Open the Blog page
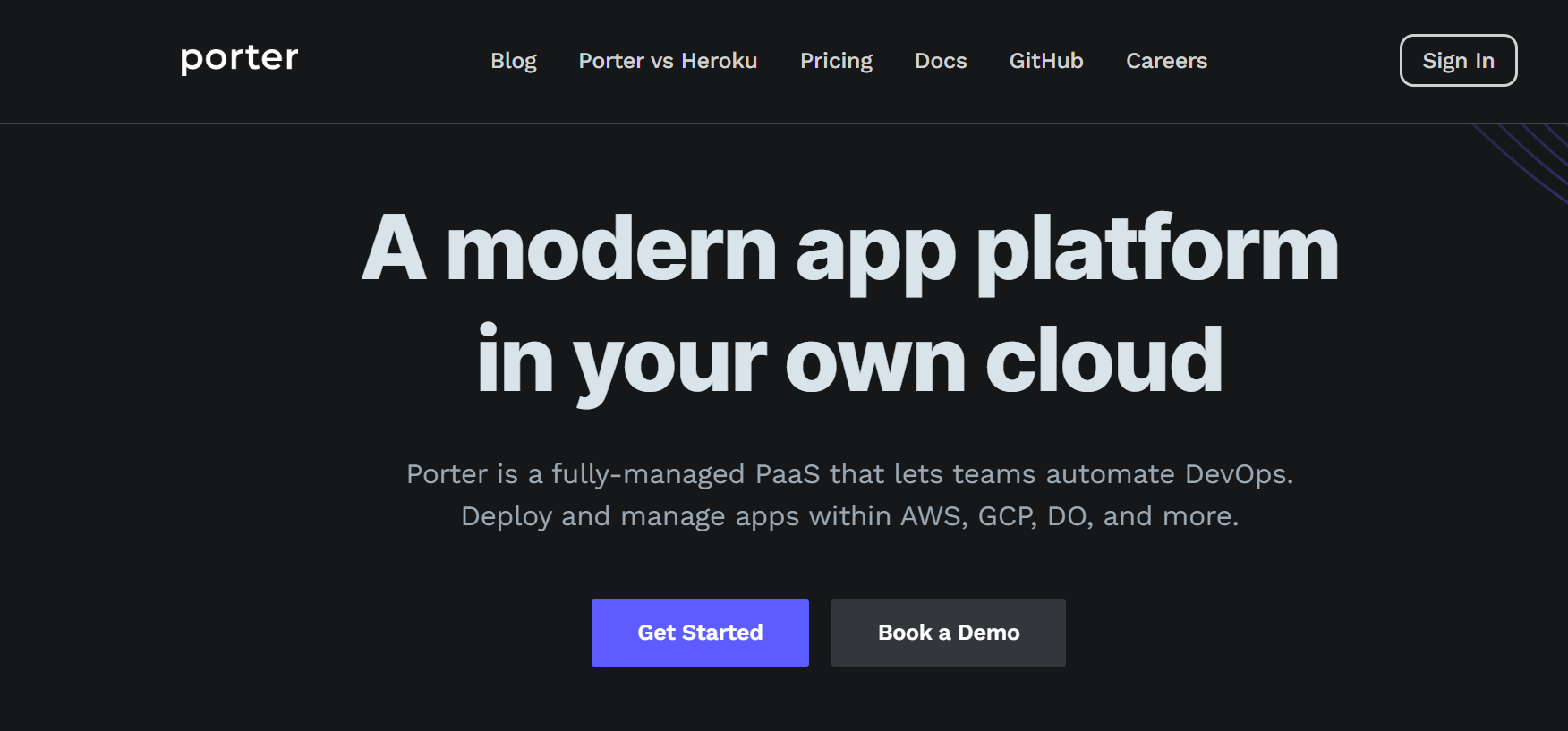This screenshot has height=731, width=1568. tap(514, 61)
